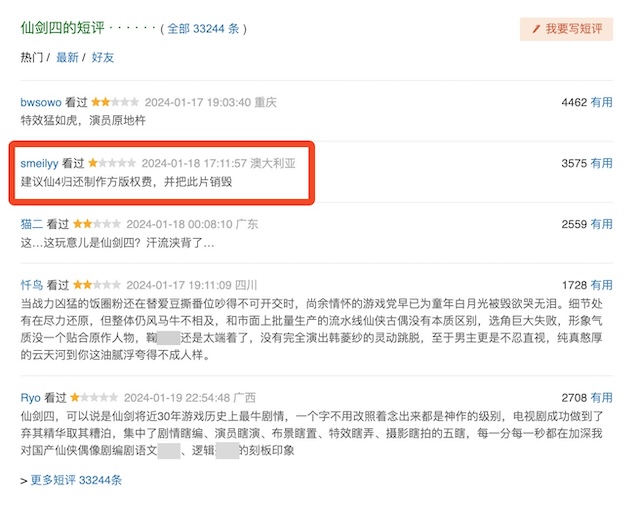The width and height of the screenshot is (640, 505).
Task: Mark Ryo's review as 有用
Action: coord(602,398)
